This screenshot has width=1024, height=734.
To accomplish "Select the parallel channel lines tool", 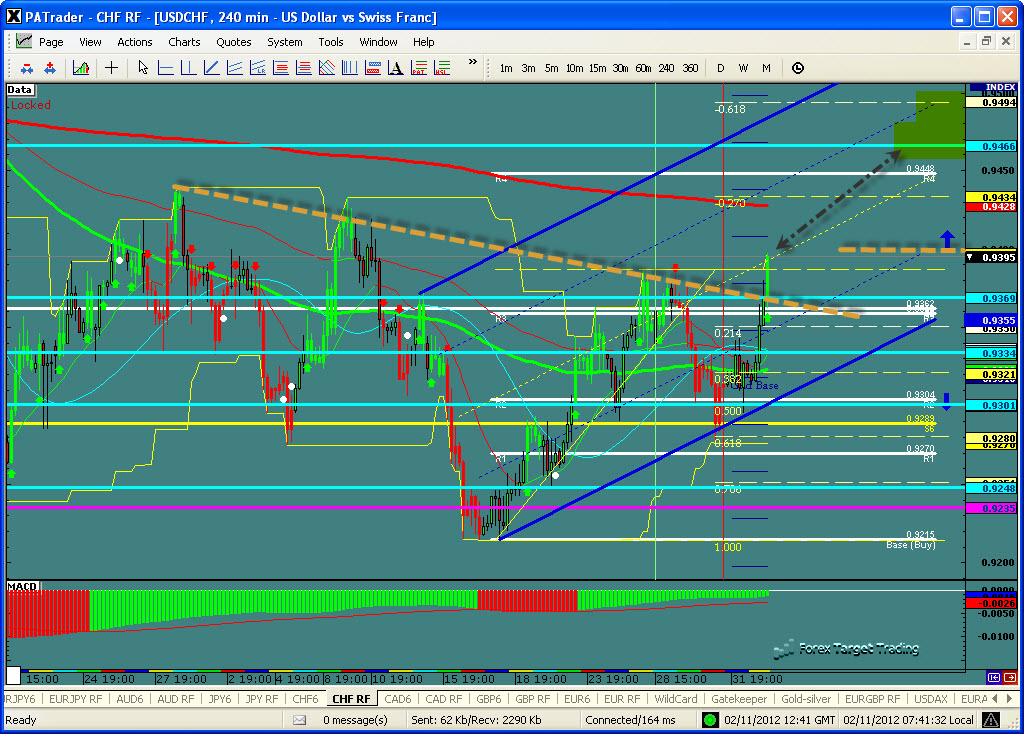I will (235, 68).
